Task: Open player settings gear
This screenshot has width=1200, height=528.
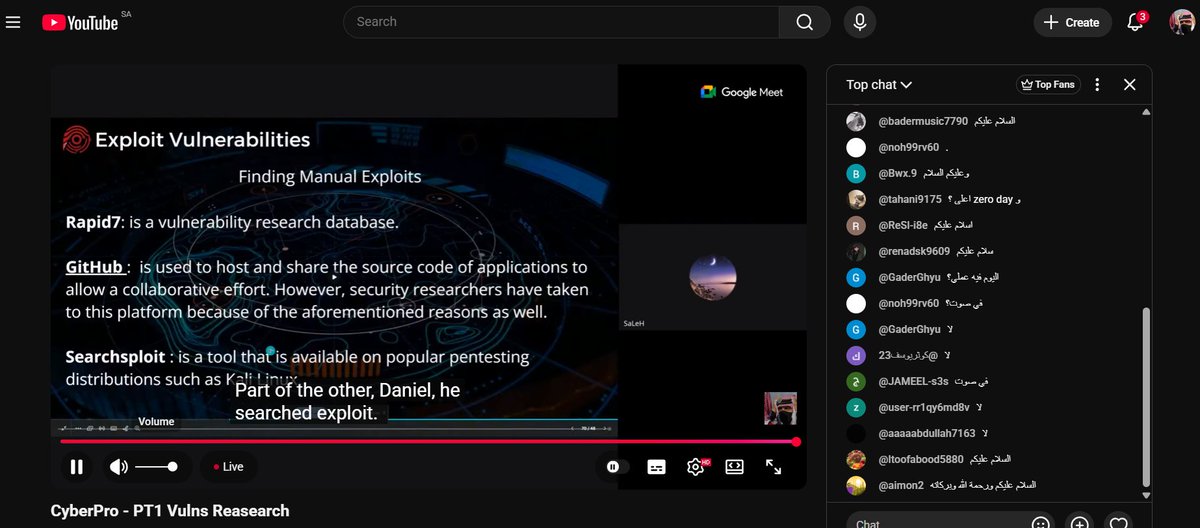Action: 696,466
